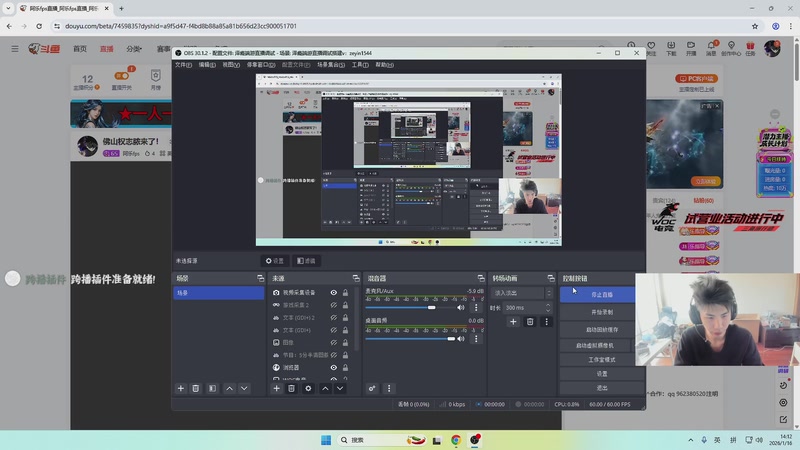Open the 文件(F) menu in OBS

[183, 64]
